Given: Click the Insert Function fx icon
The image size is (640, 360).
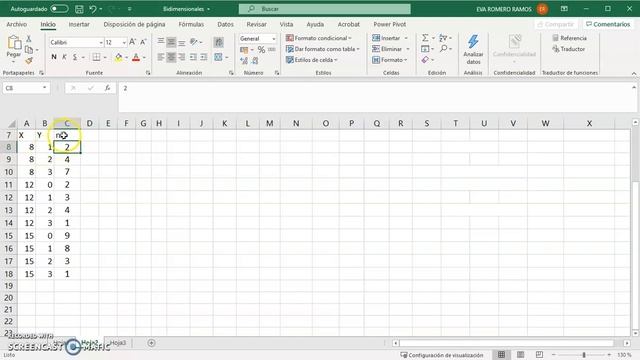Looking at the screenshot, I should [x=108, y=88].
